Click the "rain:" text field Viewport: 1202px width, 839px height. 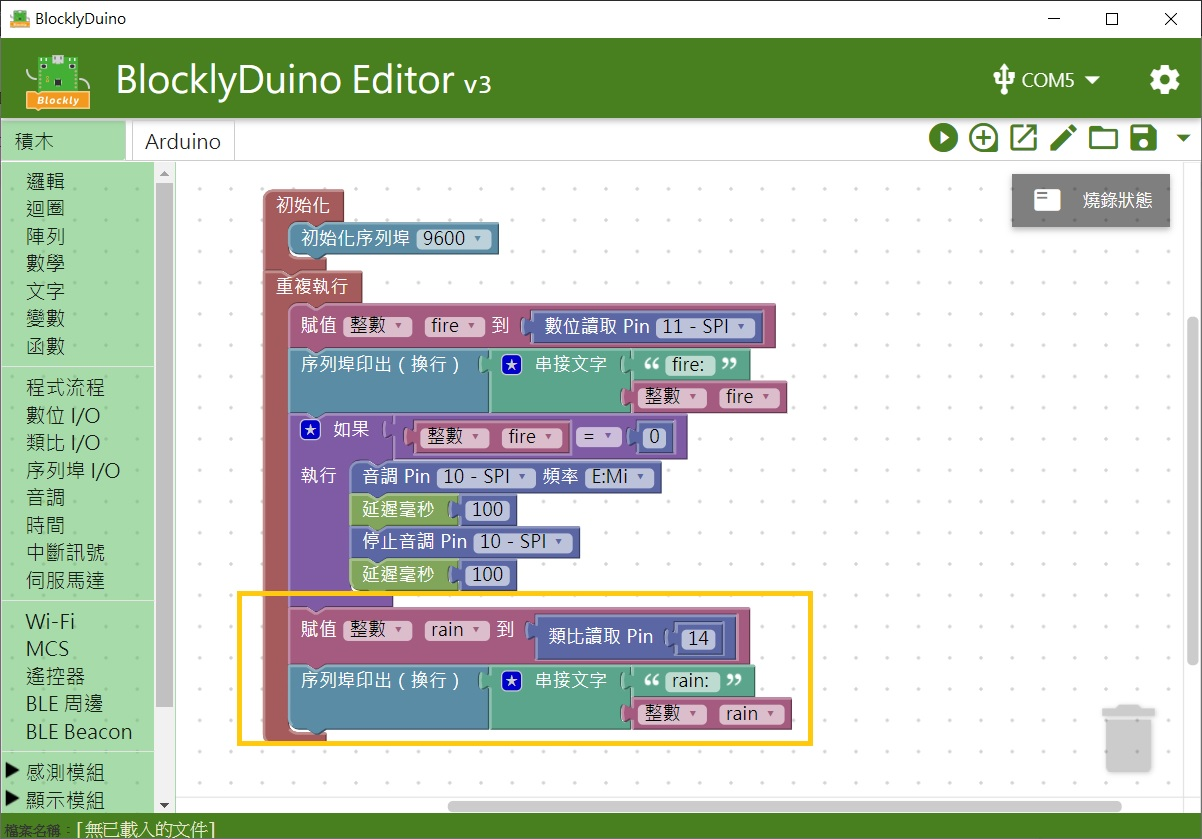(x=691, y=681)
